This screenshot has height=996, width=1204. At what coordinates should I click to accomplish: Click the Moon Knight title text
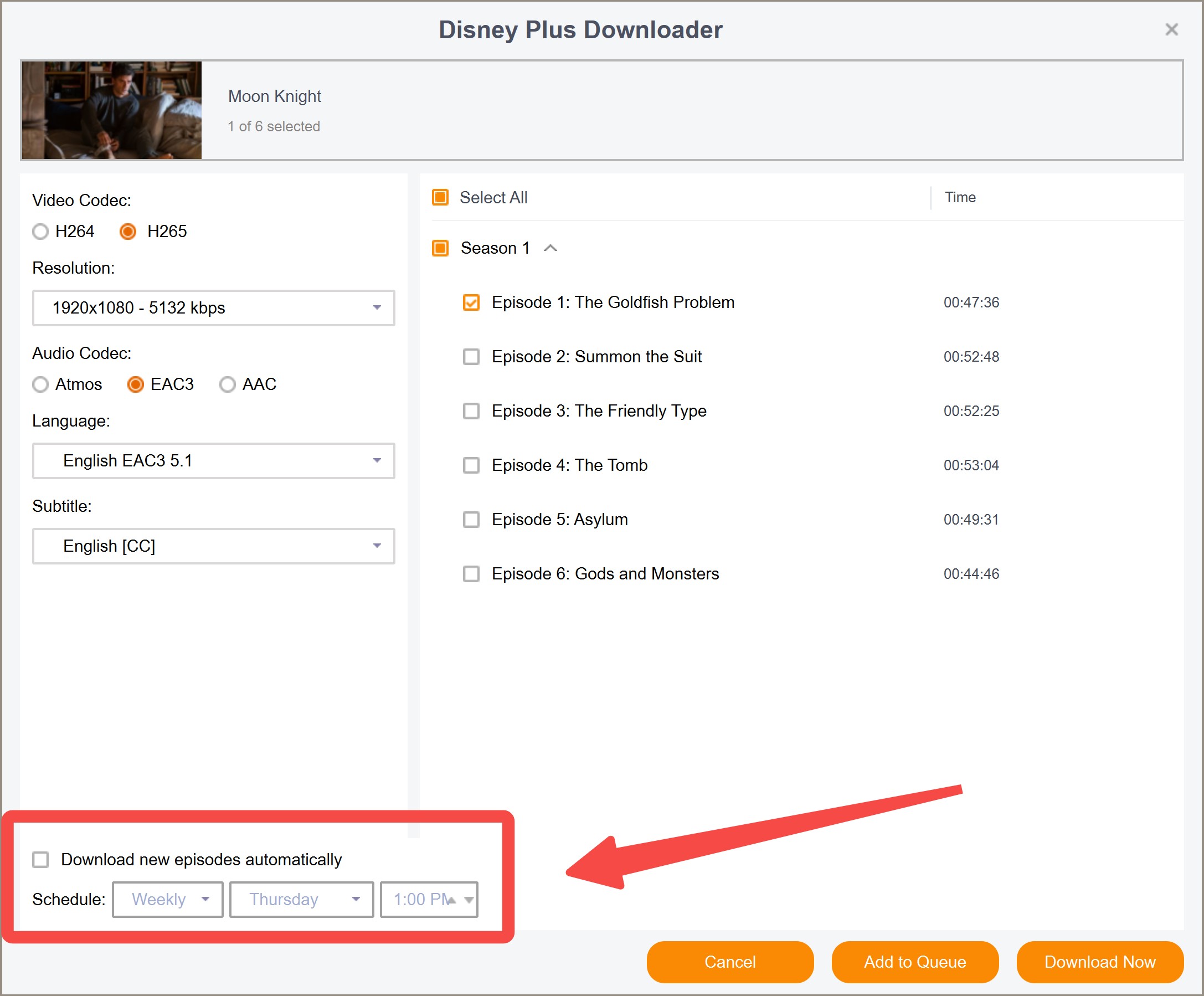tap(275, 96)
